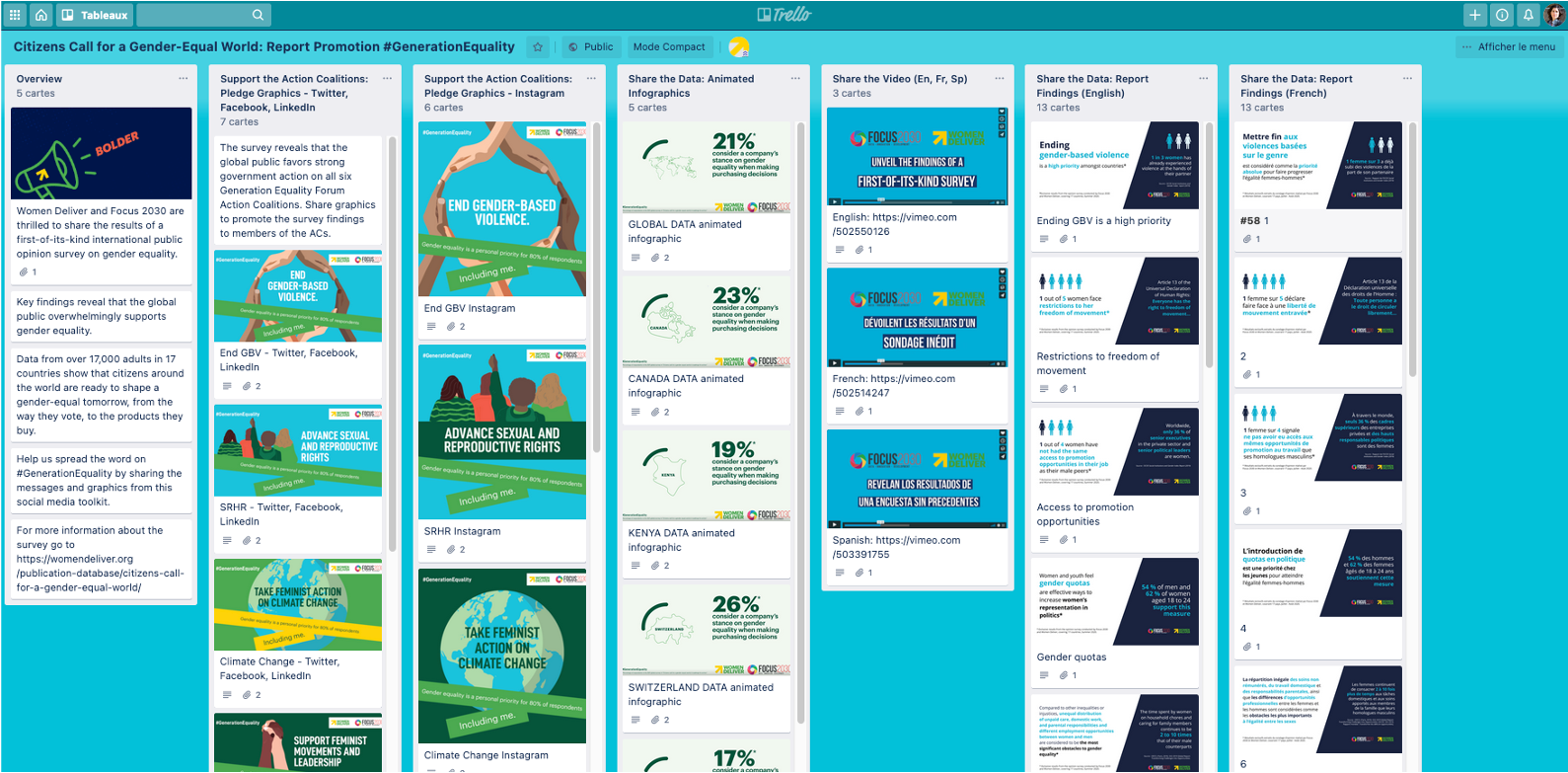Open Share the Video list menu
The width and height of the screenshot is (1568, 773).
(x=999, y=79)
